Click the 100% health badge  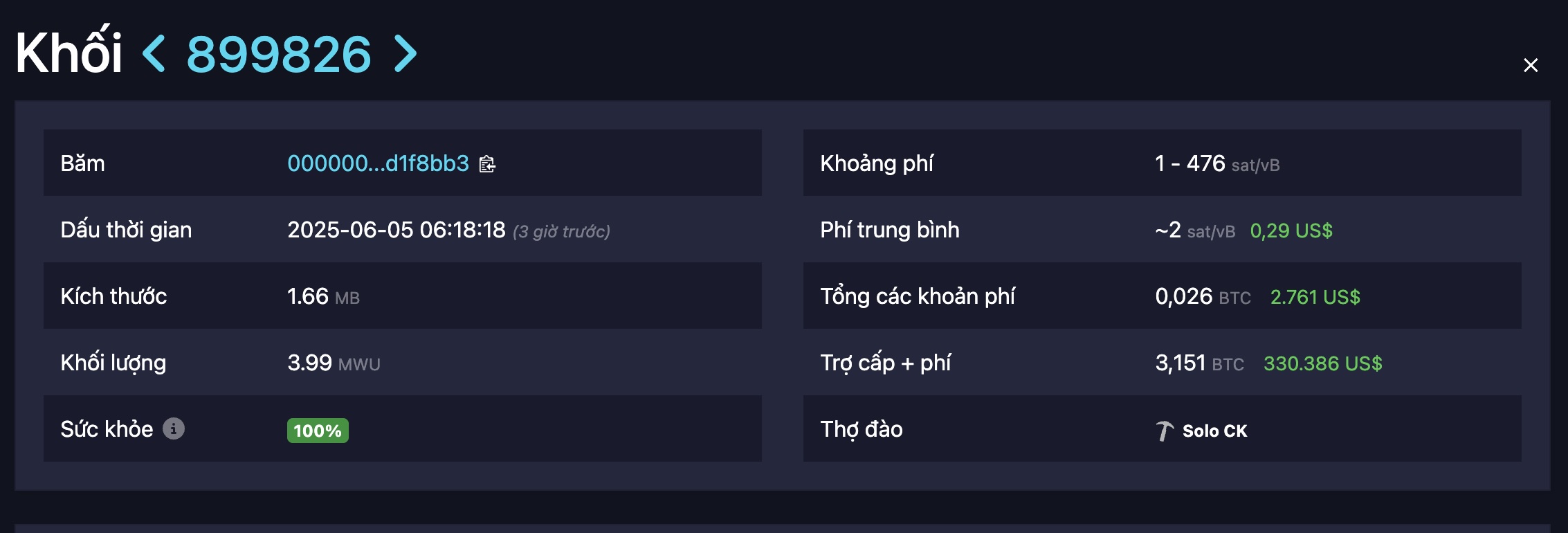pyautogui.click(x=318, y=431)
